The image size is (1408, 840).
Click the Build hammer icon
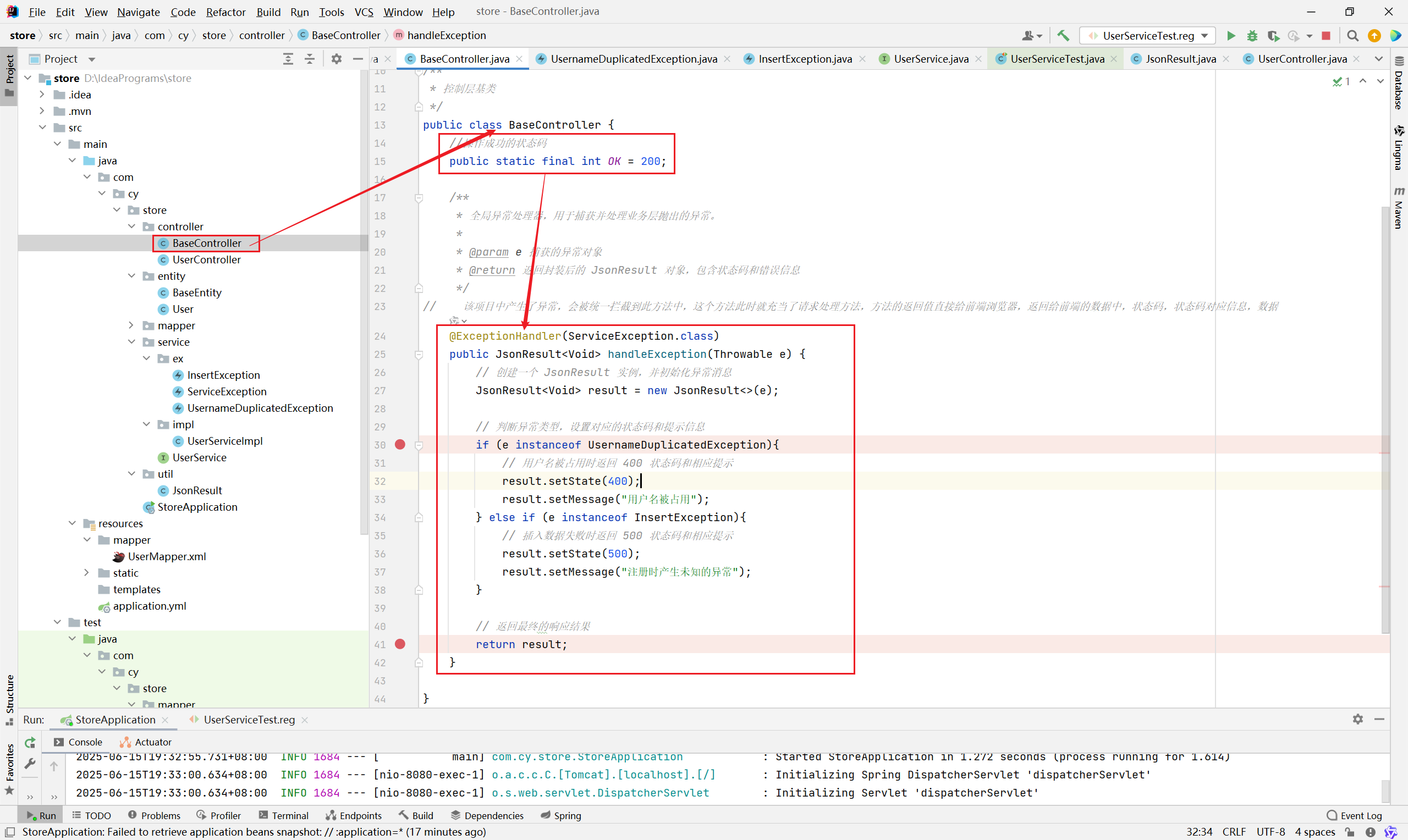pyautogui.click(x=1063, y=36)
